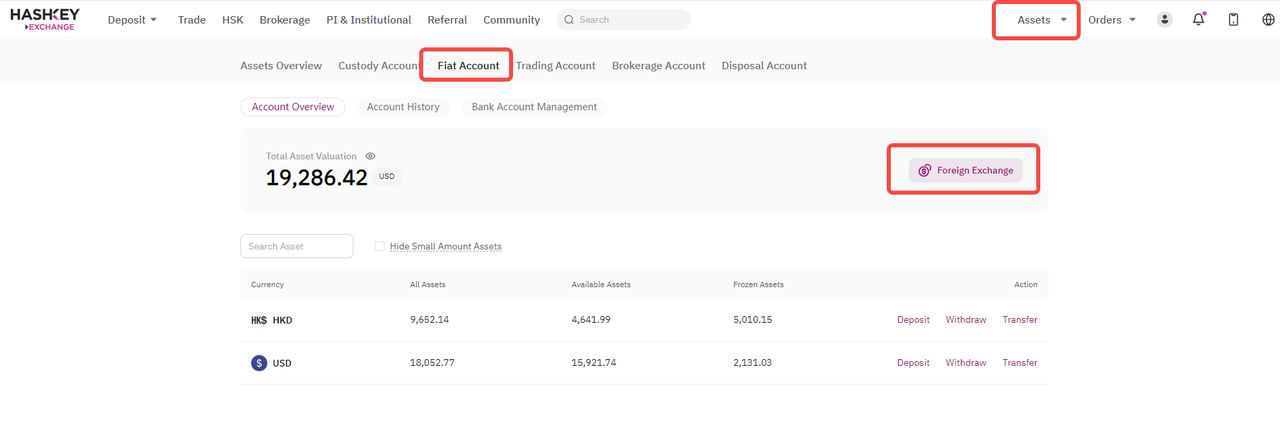Switch to Custody Account tab
Image resolution: width=1280 pixels, height=423 pixels.
[379, 66]
